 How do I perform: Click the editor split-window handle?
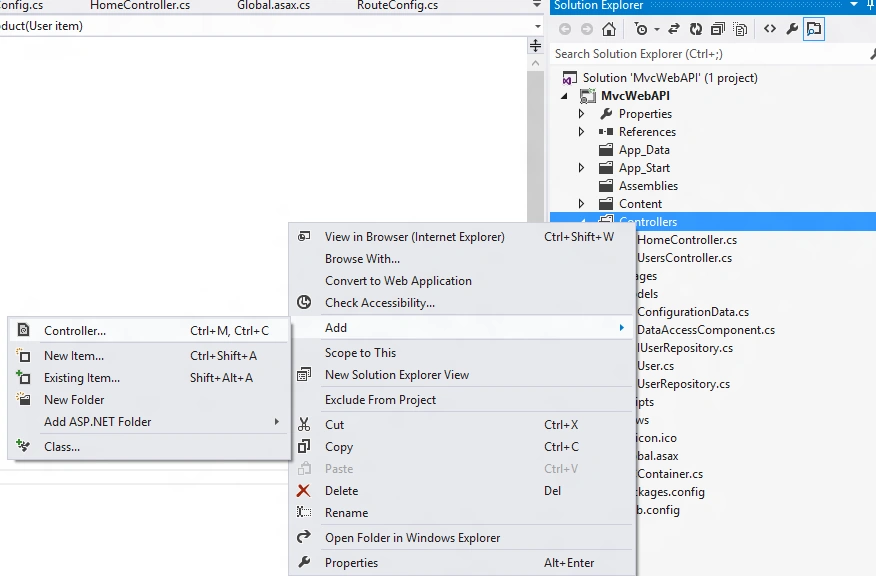coord(535,45)
